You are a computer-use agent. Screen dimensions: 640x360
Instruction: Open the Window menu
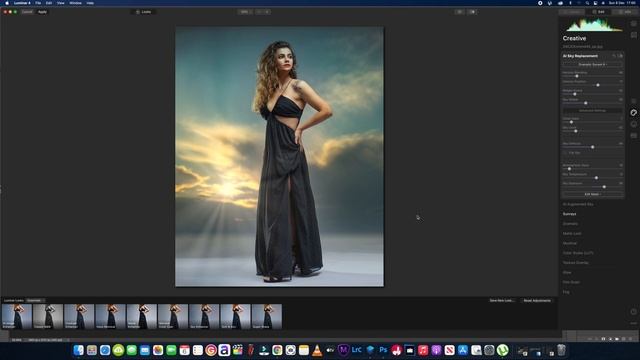pyautogui.click(x=76, y=3)
